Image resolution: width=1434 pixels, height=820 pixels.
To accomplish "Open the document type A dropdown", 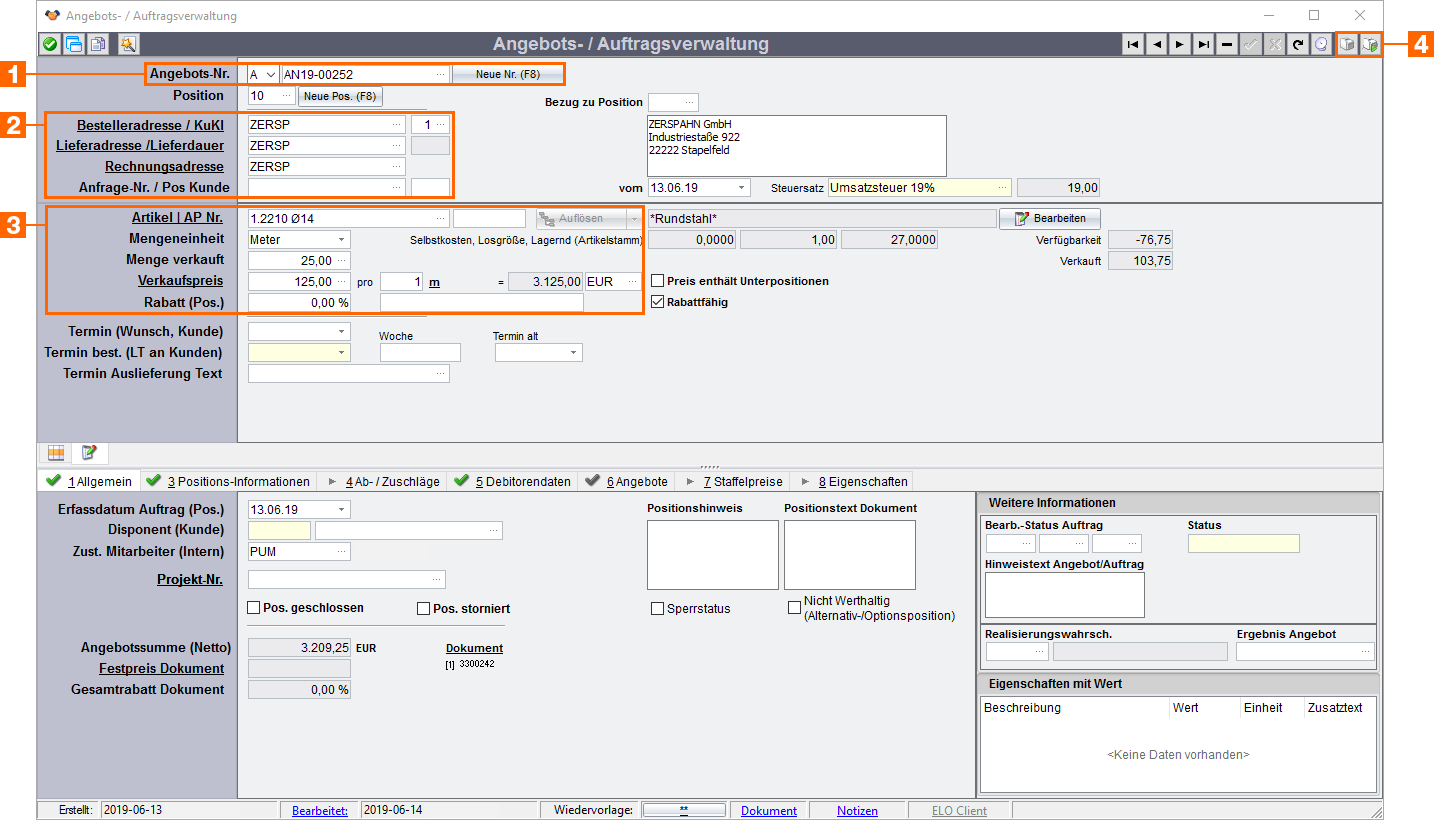I will (271, 74).
